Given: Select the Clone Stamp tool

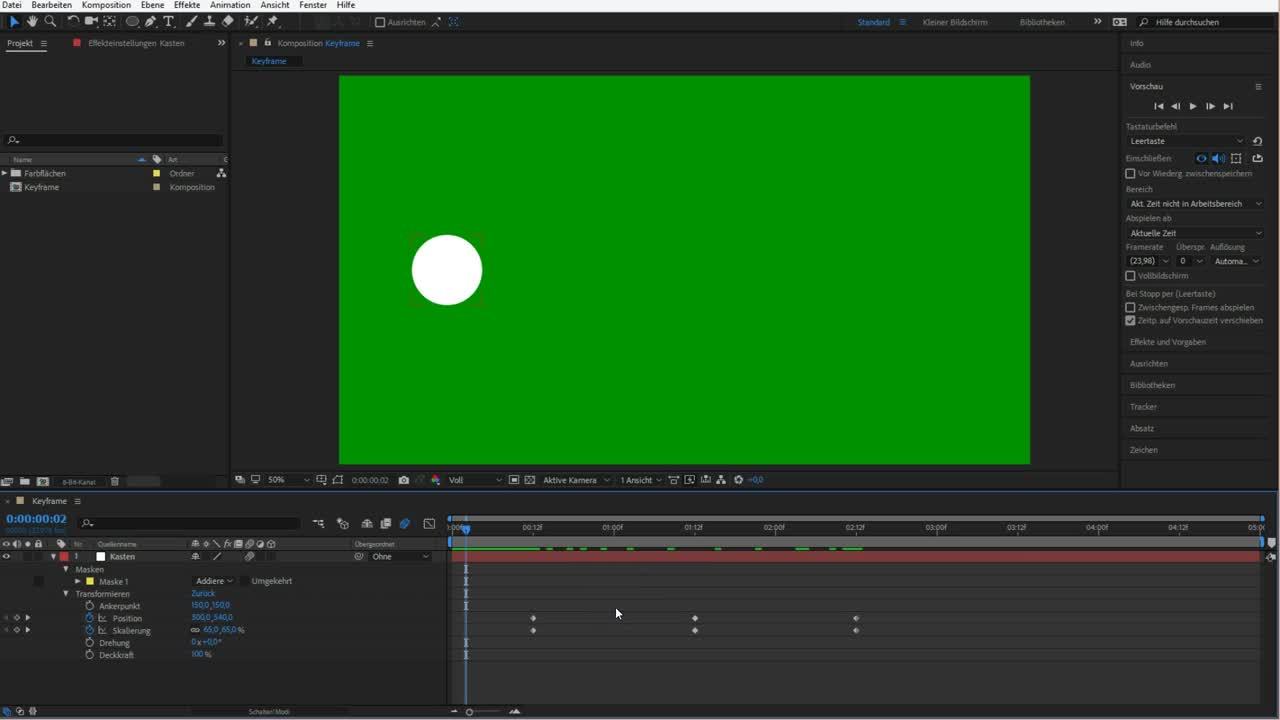Looking at the screenshot, I should tap(209, 21).
